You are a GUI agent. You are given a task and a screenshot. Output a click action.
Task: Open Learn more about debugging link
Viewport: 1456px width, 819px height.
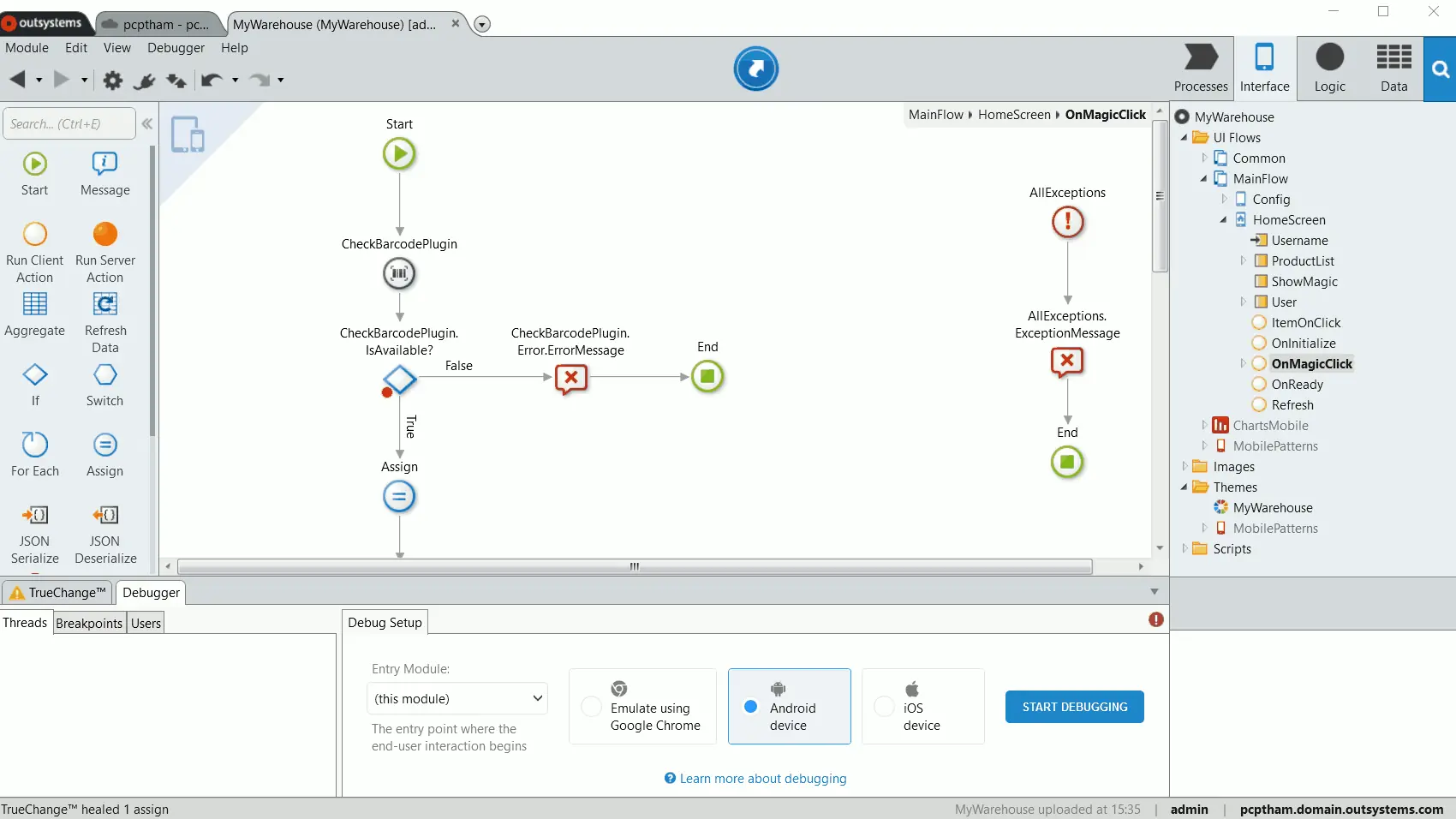755,778
